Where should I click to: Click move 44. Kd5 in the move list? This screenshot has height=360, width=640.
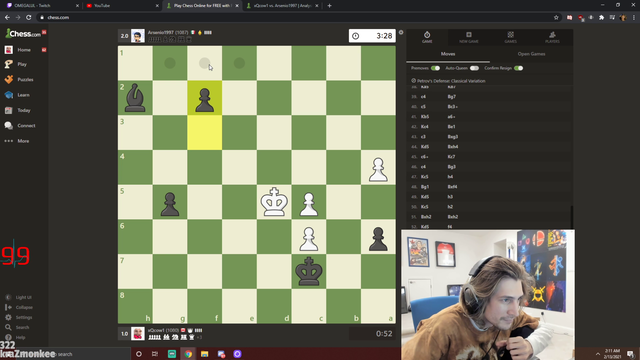tap(424, 147)
